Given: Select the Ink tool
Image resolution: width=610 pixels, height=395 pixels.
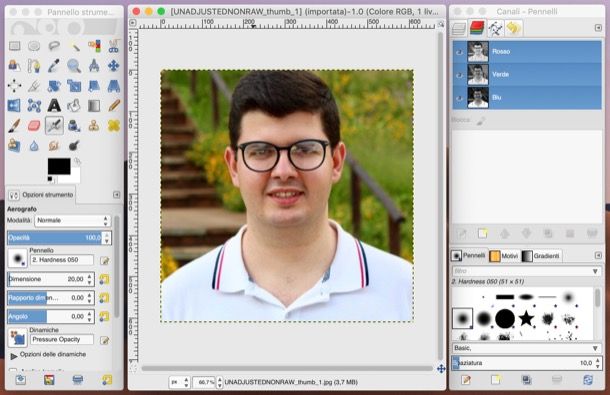Looking at the screenshot, I should coord(74,125).
